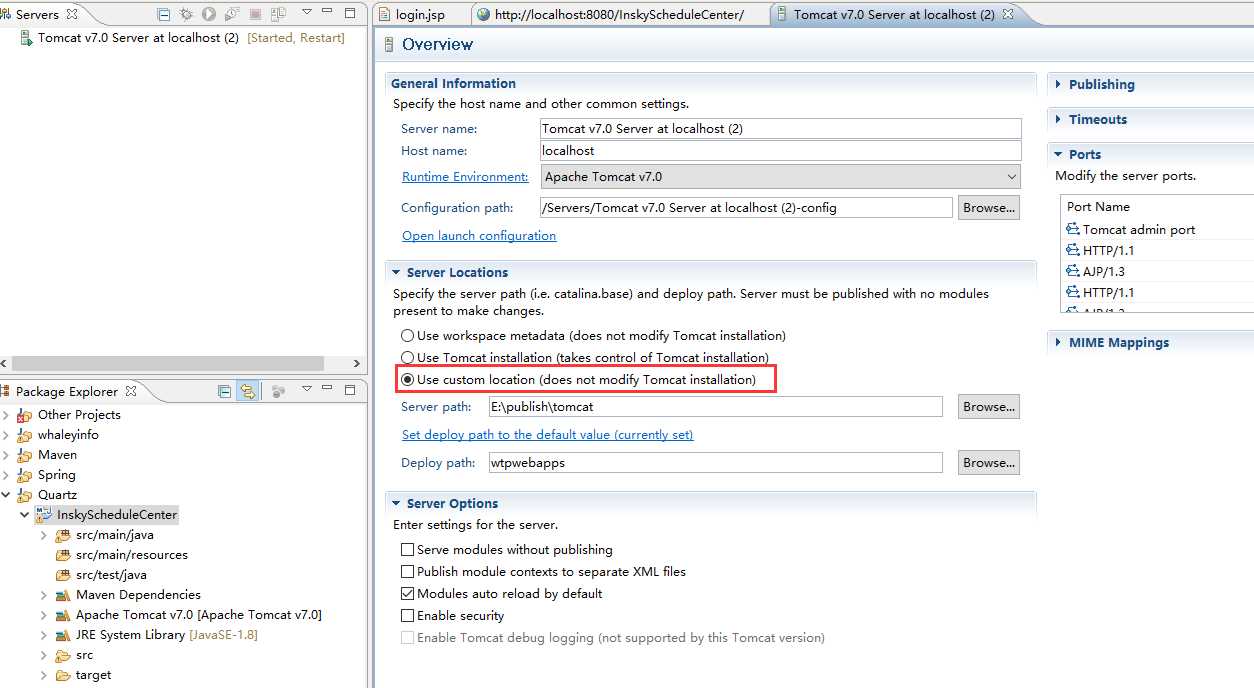The width and height of the screenshot is (1254, 688).
Task: Select Apache Tomcat v7.0 library in tree
Action: click(198, 615)
